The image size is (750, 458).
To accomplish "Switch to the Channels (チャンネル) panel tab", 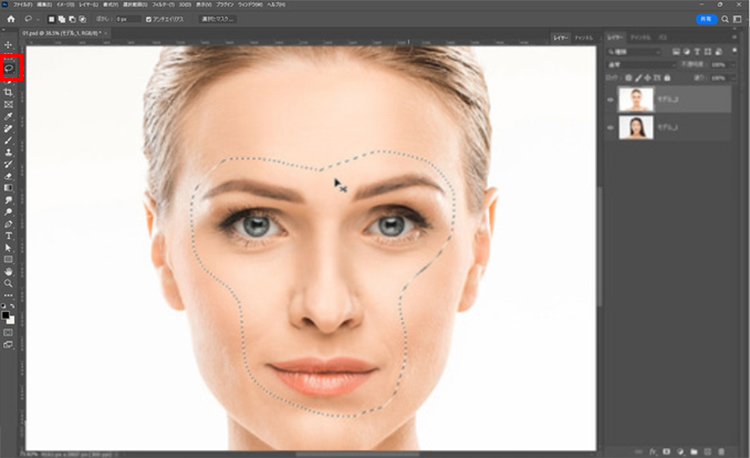I will (640, 37).
